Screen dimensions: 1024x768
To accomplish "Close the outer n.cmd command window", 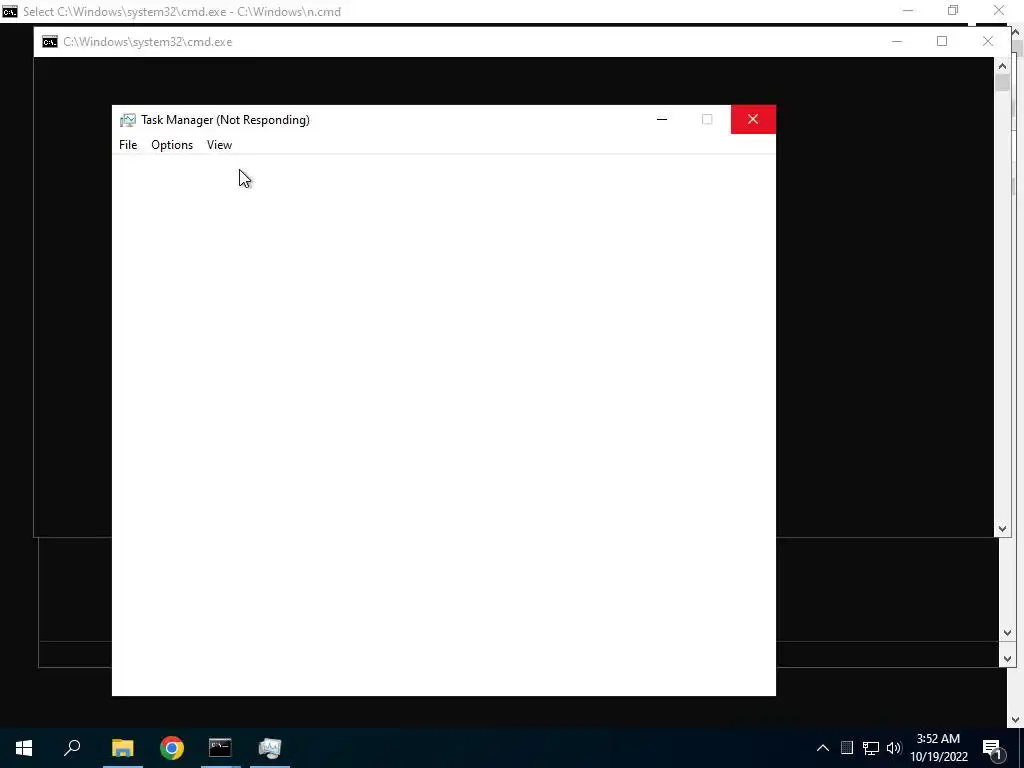I will click(x=999, y=10).
